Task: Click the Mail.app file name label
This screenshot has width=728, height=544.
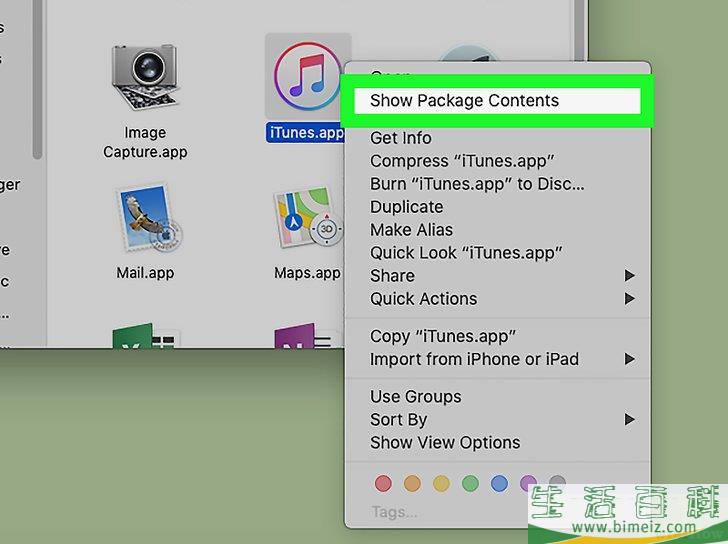Action: 145,272
